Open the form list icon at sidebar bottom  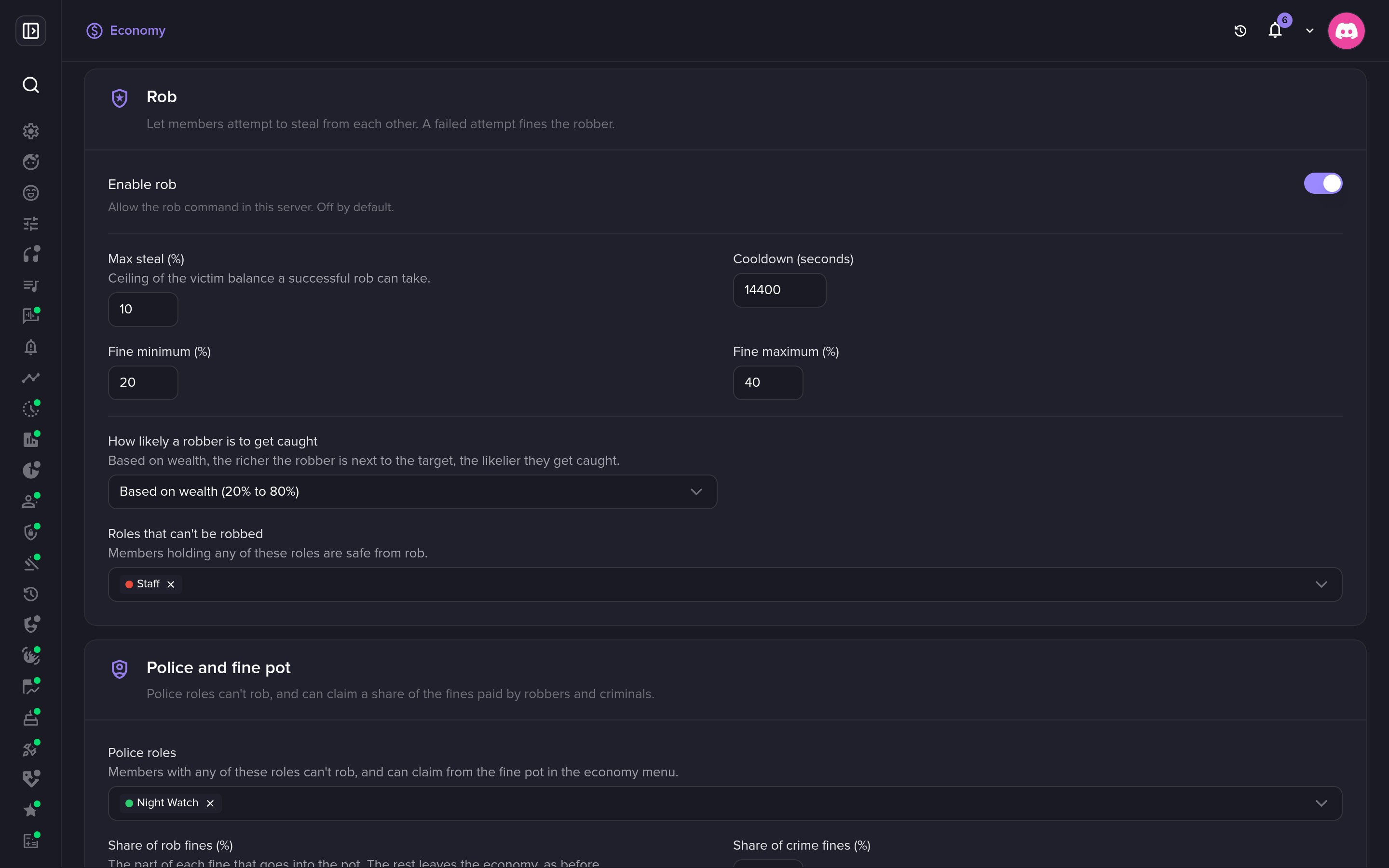30,841
